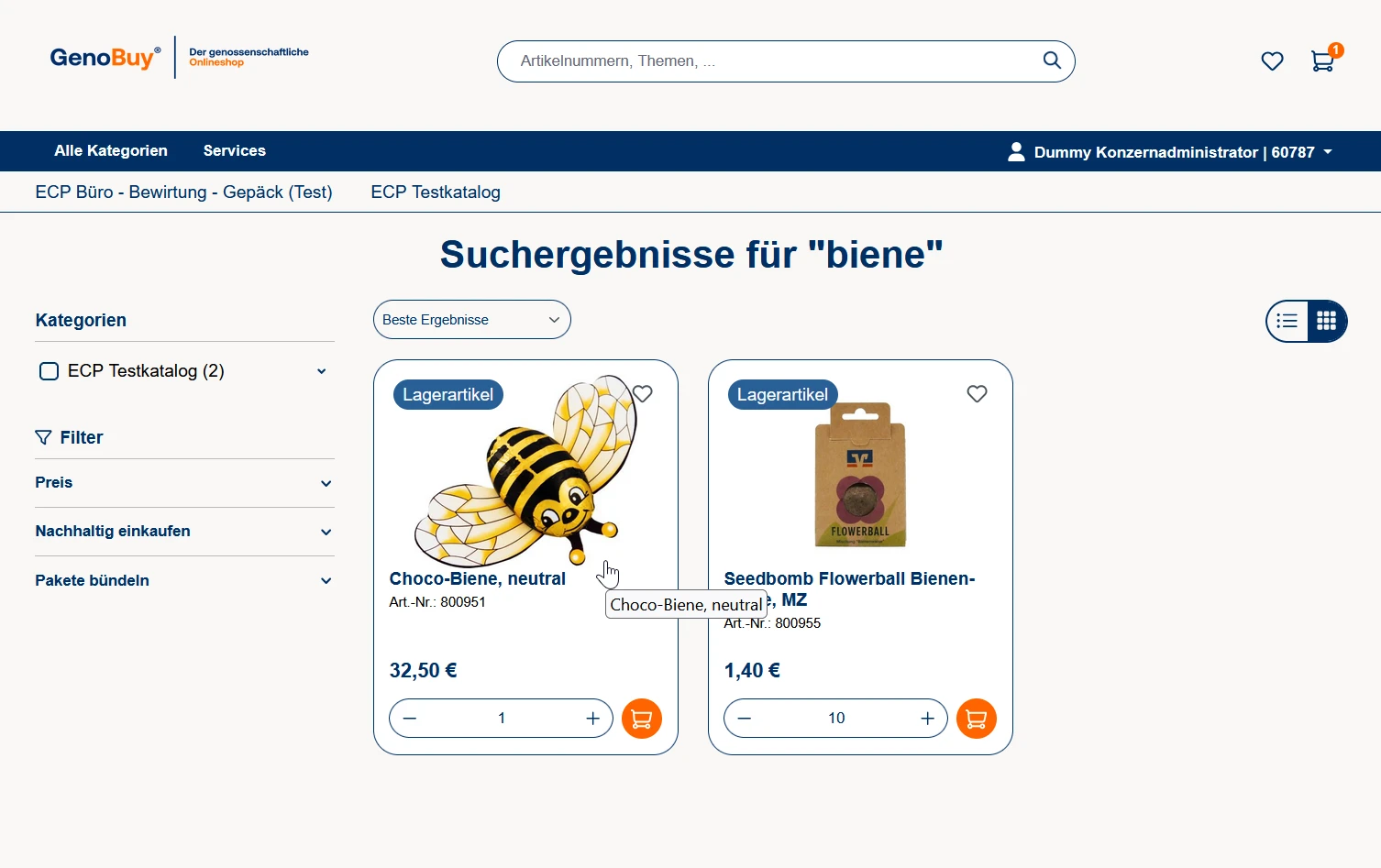Viewport: 1381px width, 868px height.
Task: Open the Alle Kategorien menu
Action: pyautogui.click(x=111, y=151)
